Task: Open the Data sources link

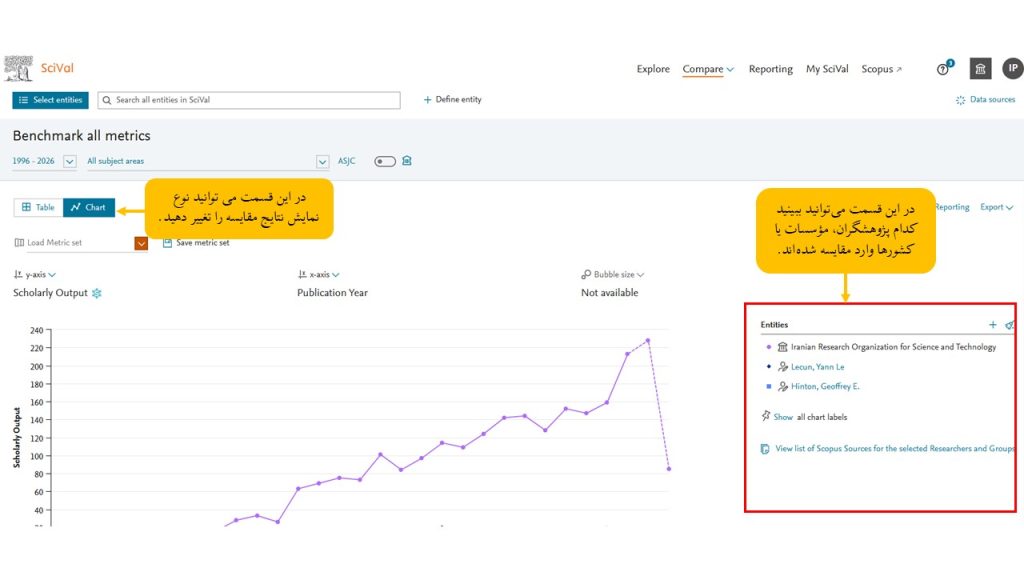Action: [x=992, y=99]
